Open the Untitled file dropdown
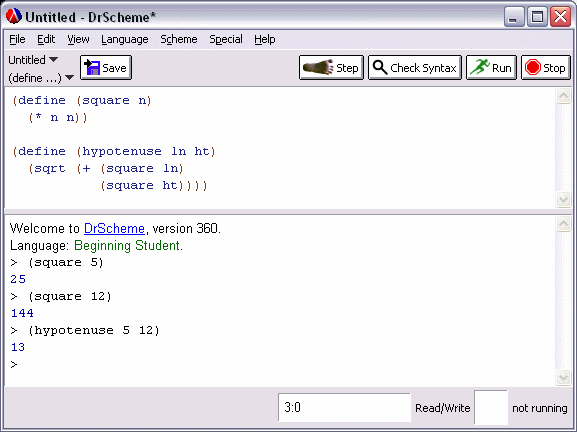 coord(33,60)
